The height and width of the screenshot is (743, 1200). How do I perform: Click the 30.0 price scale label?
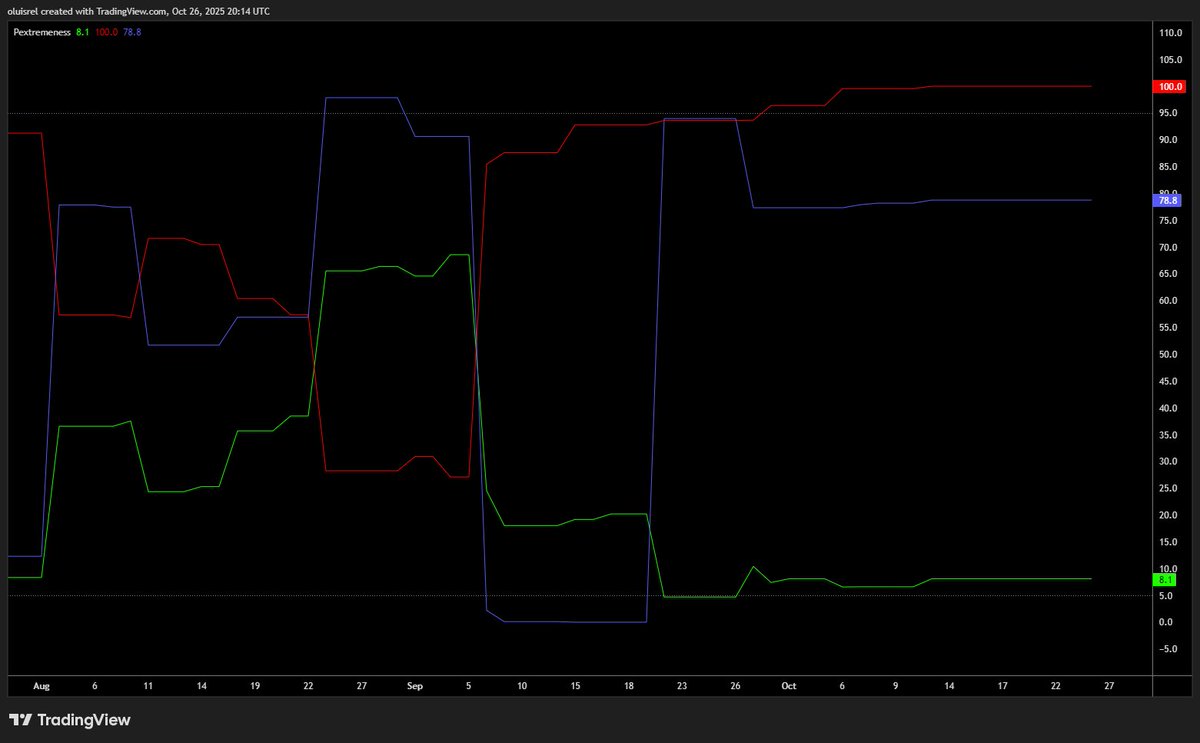click(x=1168, y=462)
